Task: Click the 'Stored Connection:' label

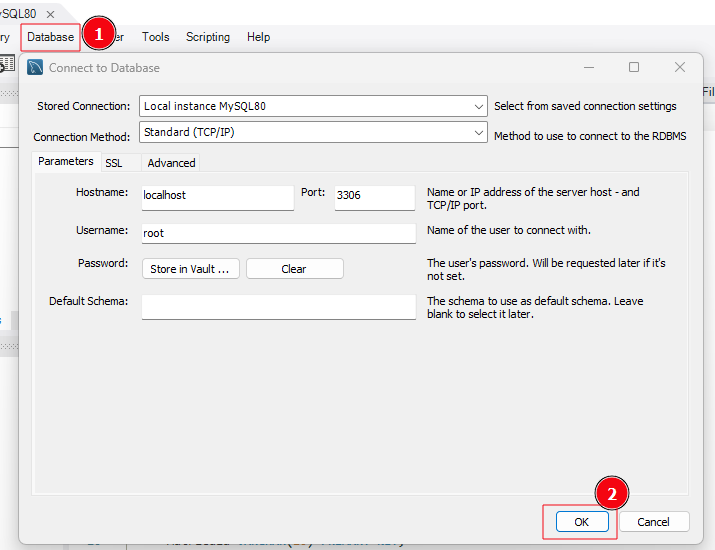Action: click(x=83, y=106)
